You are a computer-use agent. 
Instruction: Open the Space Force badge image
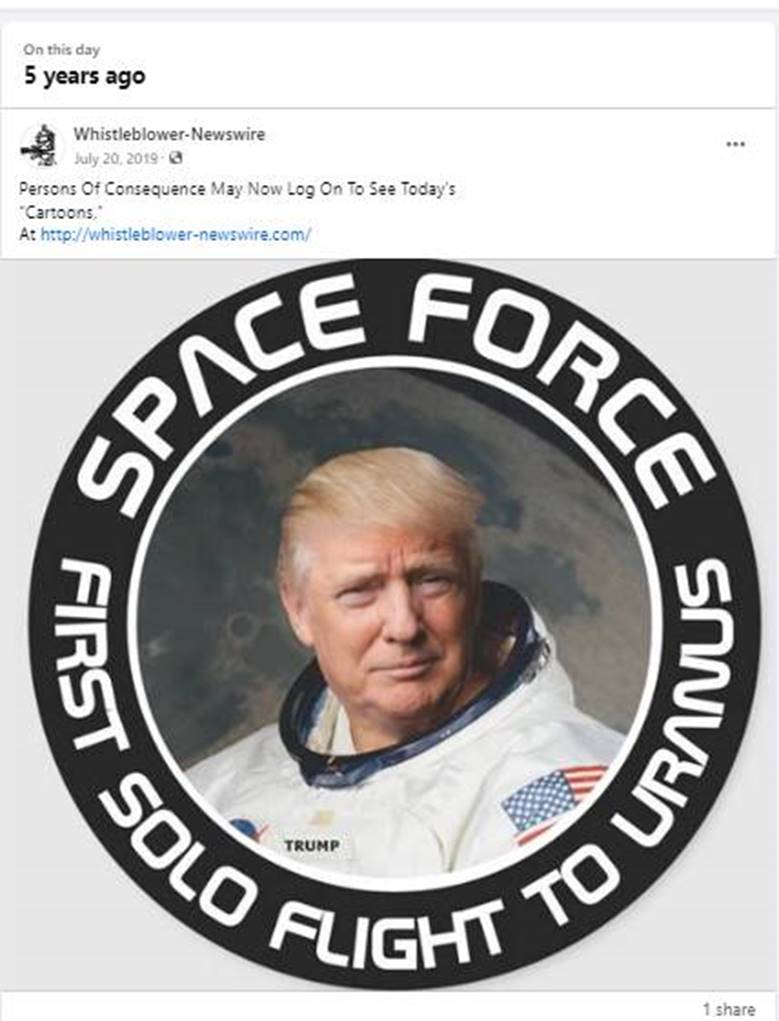pyautogui.click(x=390, y=625)
